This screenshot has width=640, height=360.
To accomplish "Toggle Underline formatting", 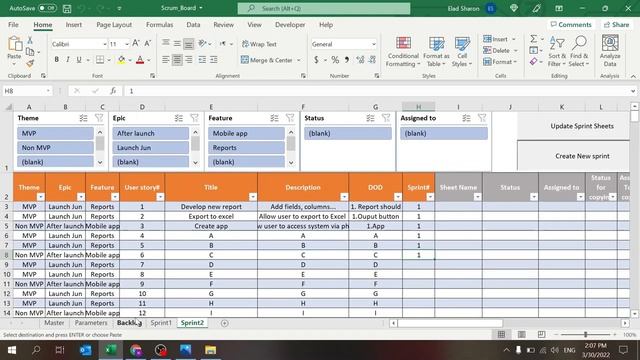I will (x=79, y=60).
